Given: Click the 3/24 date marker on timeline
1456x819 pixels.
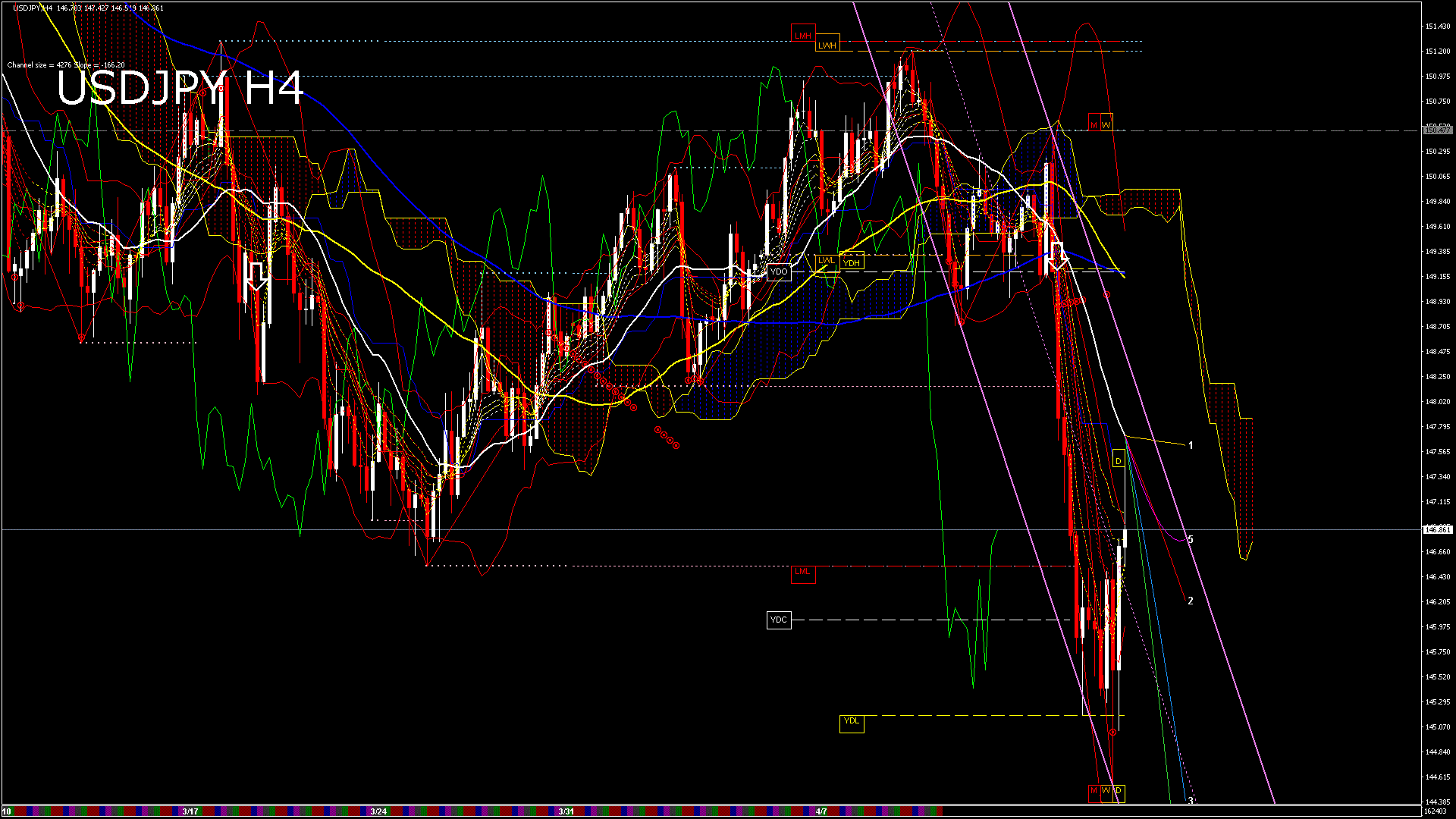Looking at the screenshot, I should pyautogui.click(x=378, y=811).
